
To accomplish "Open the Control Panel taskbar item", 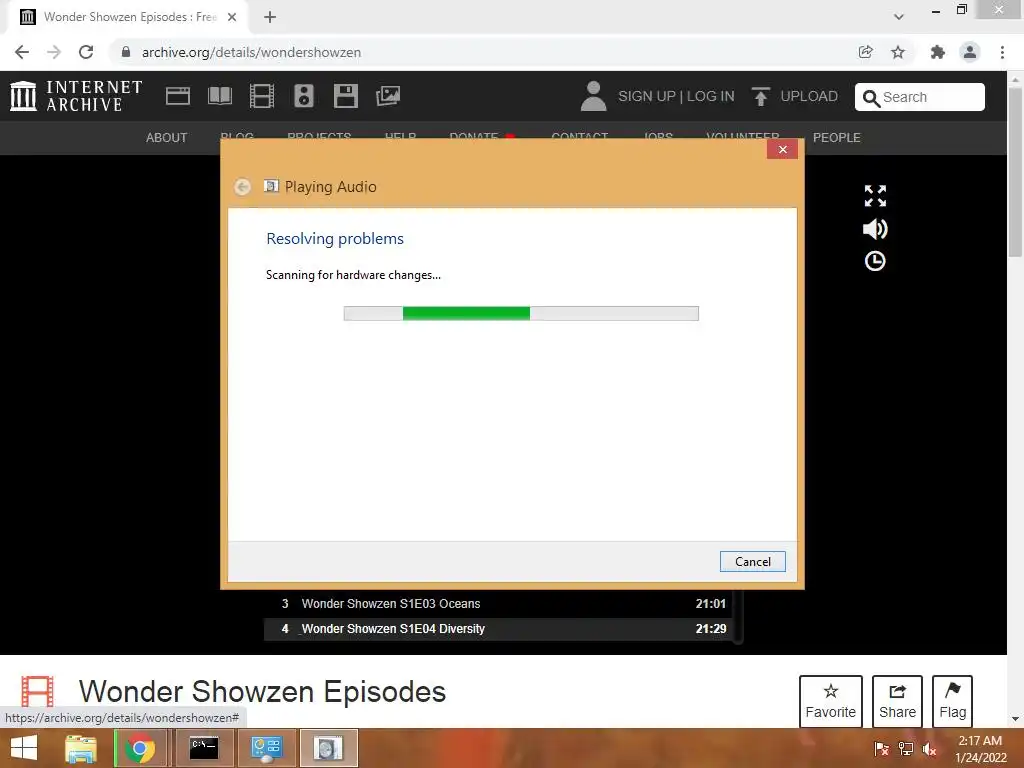I will pos(266,748).
